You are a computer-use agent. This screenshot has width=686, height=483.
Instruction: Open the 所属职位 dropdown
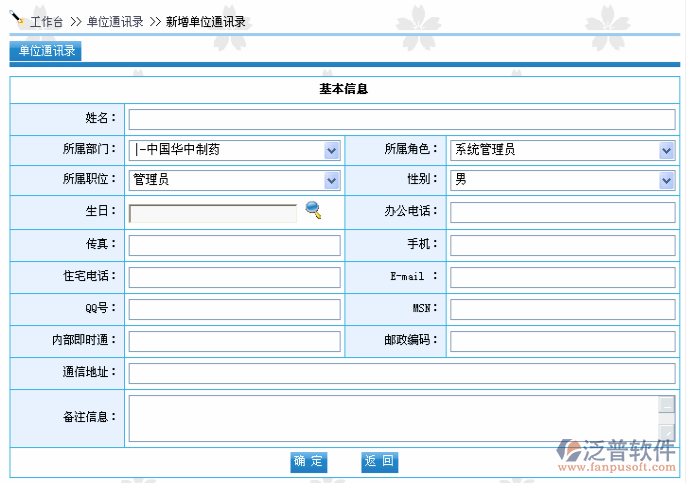pos(235,180)
